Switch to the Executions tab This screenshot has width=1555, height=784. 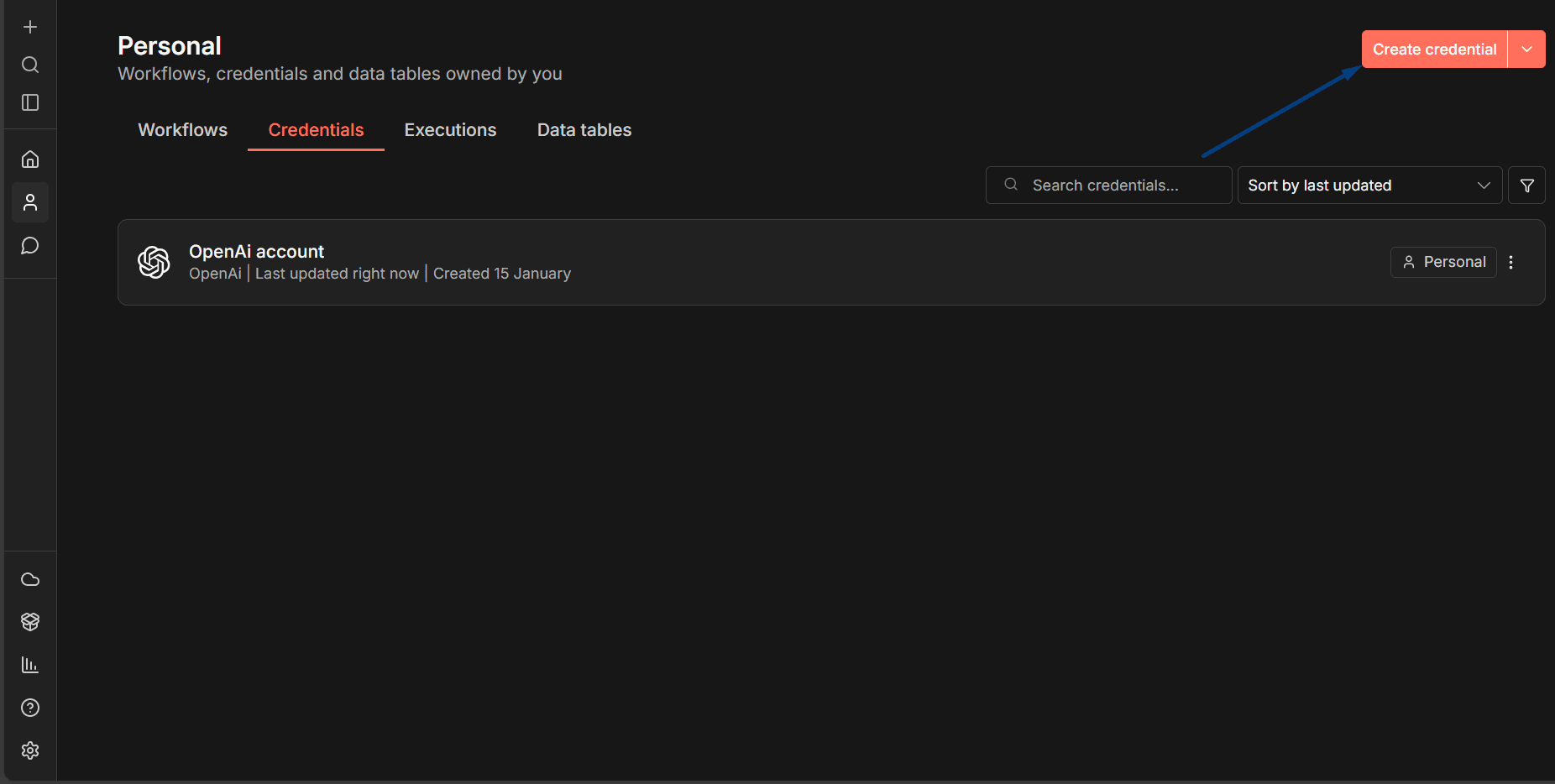[450, 130]
